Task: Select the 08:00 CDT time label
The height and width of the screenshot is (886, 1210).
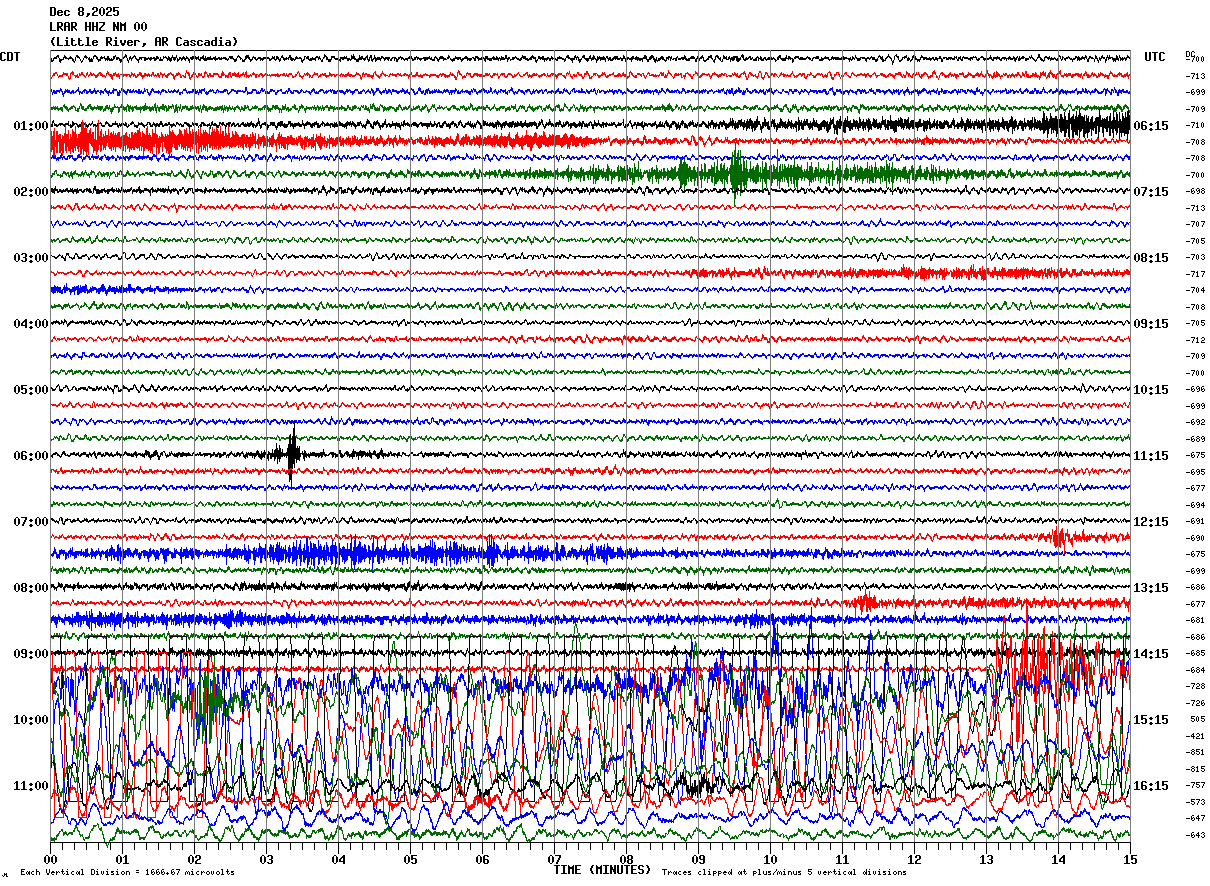Action: 30,588
